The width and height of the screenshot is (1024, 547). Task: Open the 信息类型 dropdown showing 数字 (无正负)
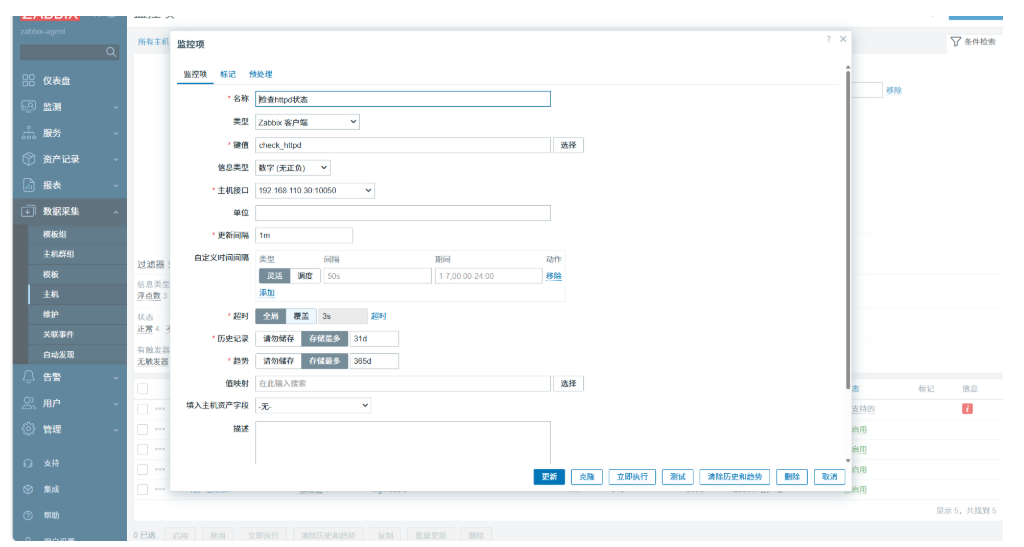[293, 168]
